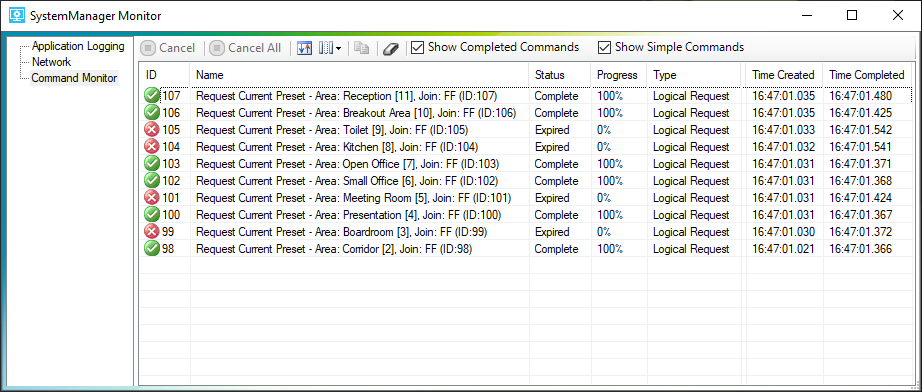The width and height of the screenshot is (922, 392).
Task: Click time created 16:47:01.021
Action: coord(783,249)
